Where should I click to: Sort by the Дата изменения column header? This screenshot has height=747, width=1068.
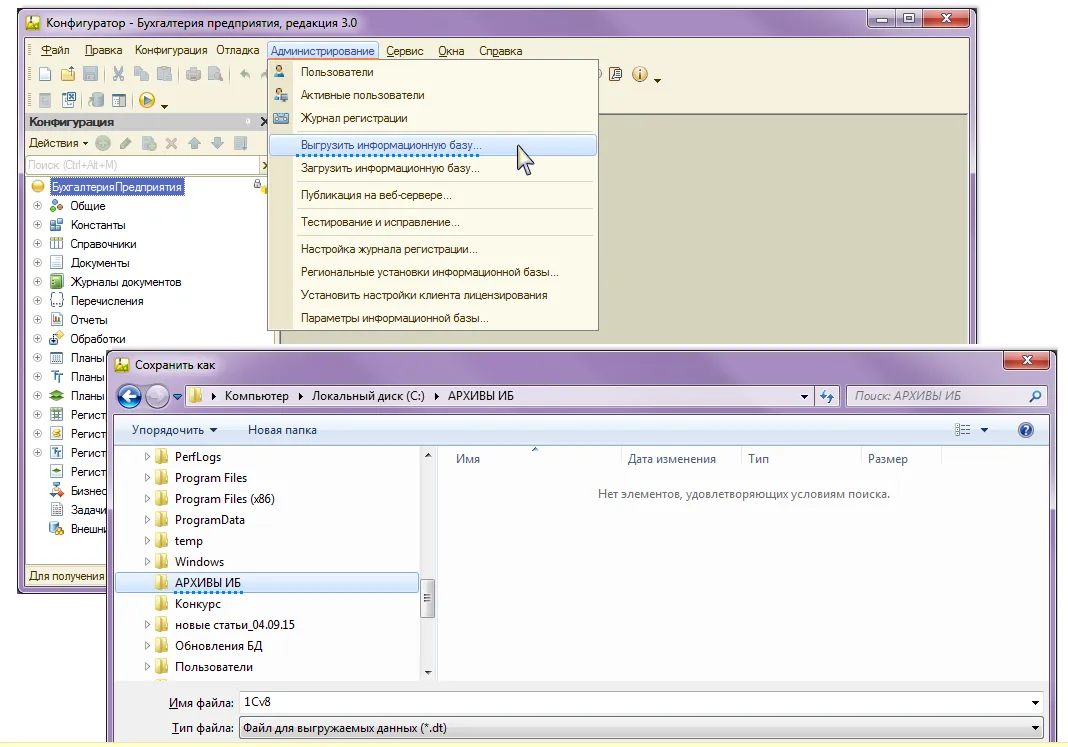[680, 459]
